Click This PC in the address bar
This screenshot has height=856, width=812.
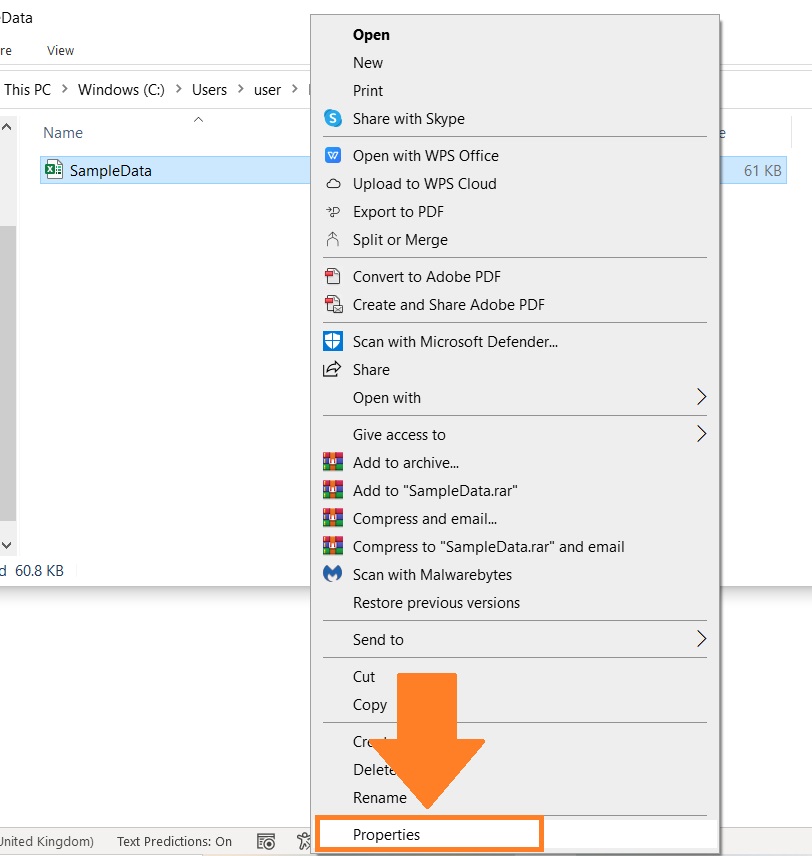pos(27,90)
